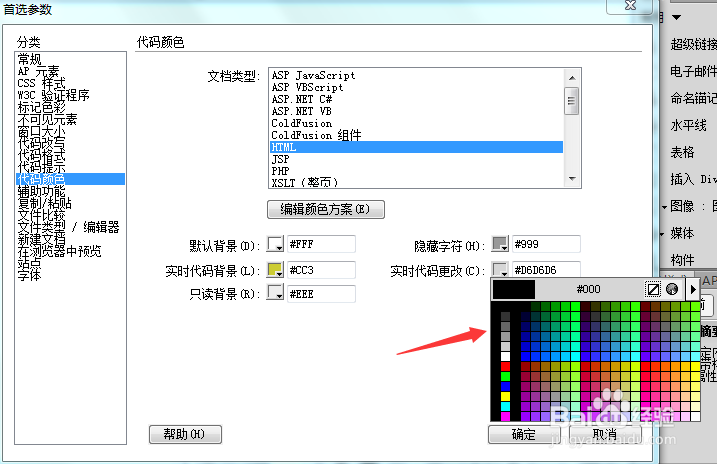This screenshot has height=464, width=717.
Task: Select ASP.NET VB document type
Action: pos(416,111)
